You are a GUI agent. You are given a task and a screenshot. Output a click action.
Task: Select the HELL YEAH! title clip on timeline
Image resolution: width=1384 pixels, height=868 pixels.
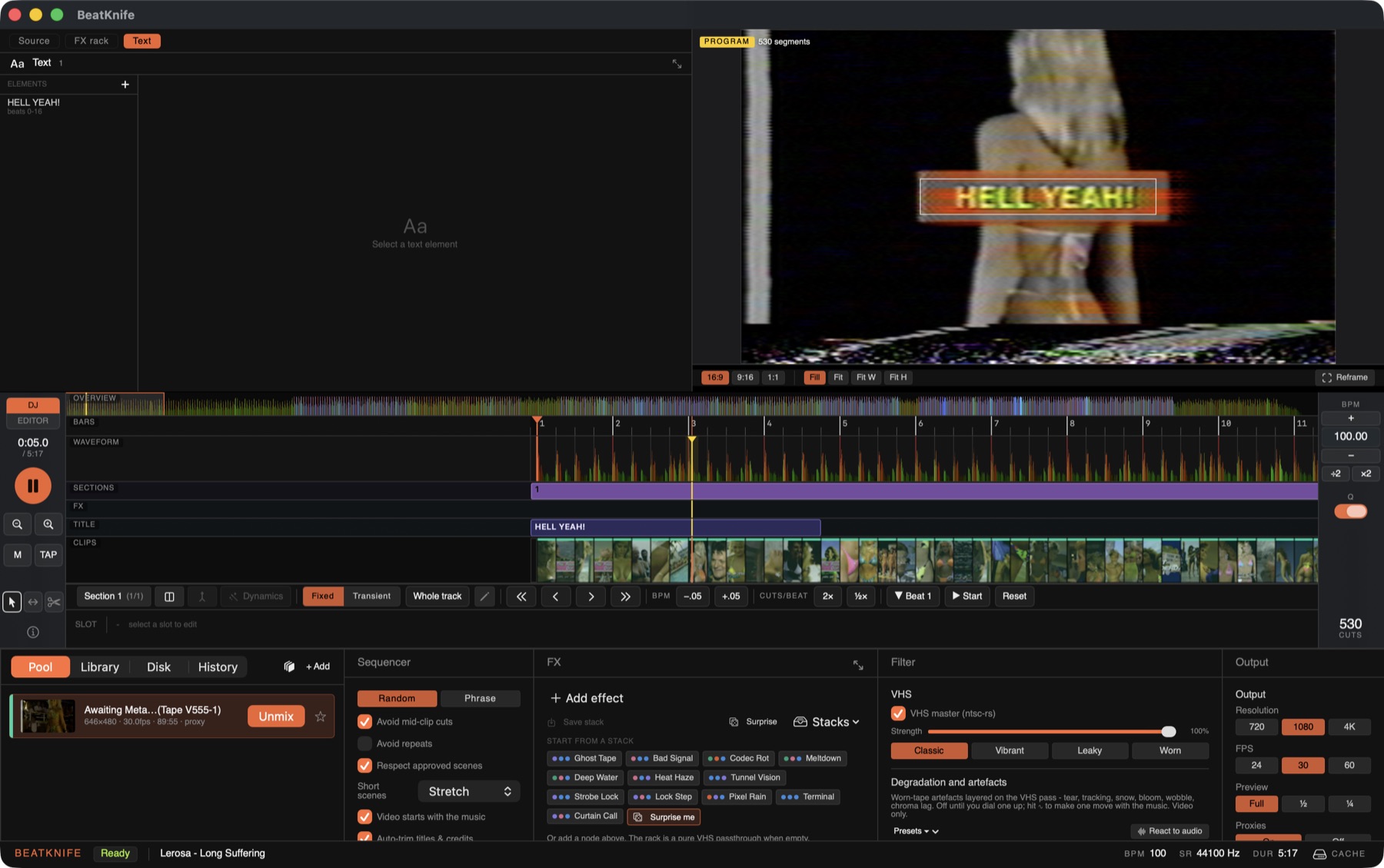[x=676, y=527]
